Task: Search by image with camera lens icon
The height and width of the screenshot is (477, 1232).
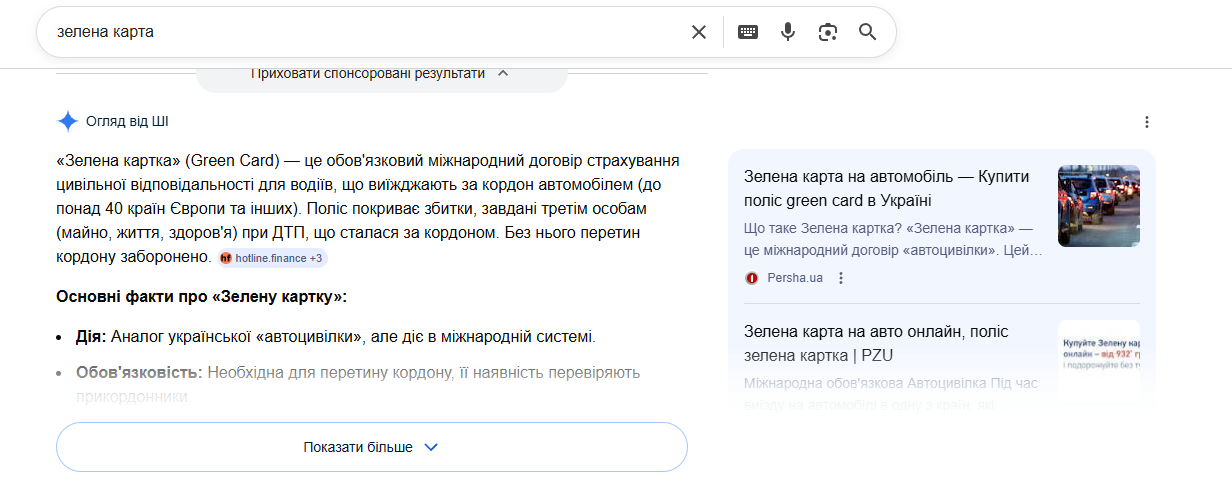Action: pos(827,32)
